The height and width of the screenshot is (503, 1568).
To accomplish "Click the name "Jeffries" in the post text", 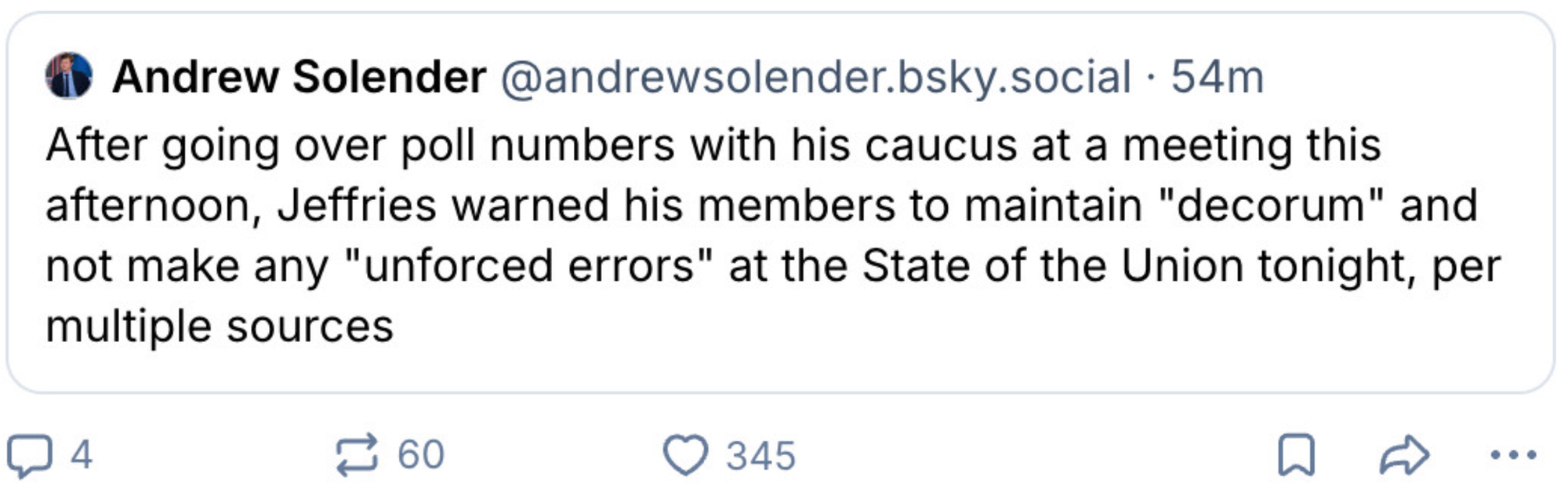I will click(358, 206).
